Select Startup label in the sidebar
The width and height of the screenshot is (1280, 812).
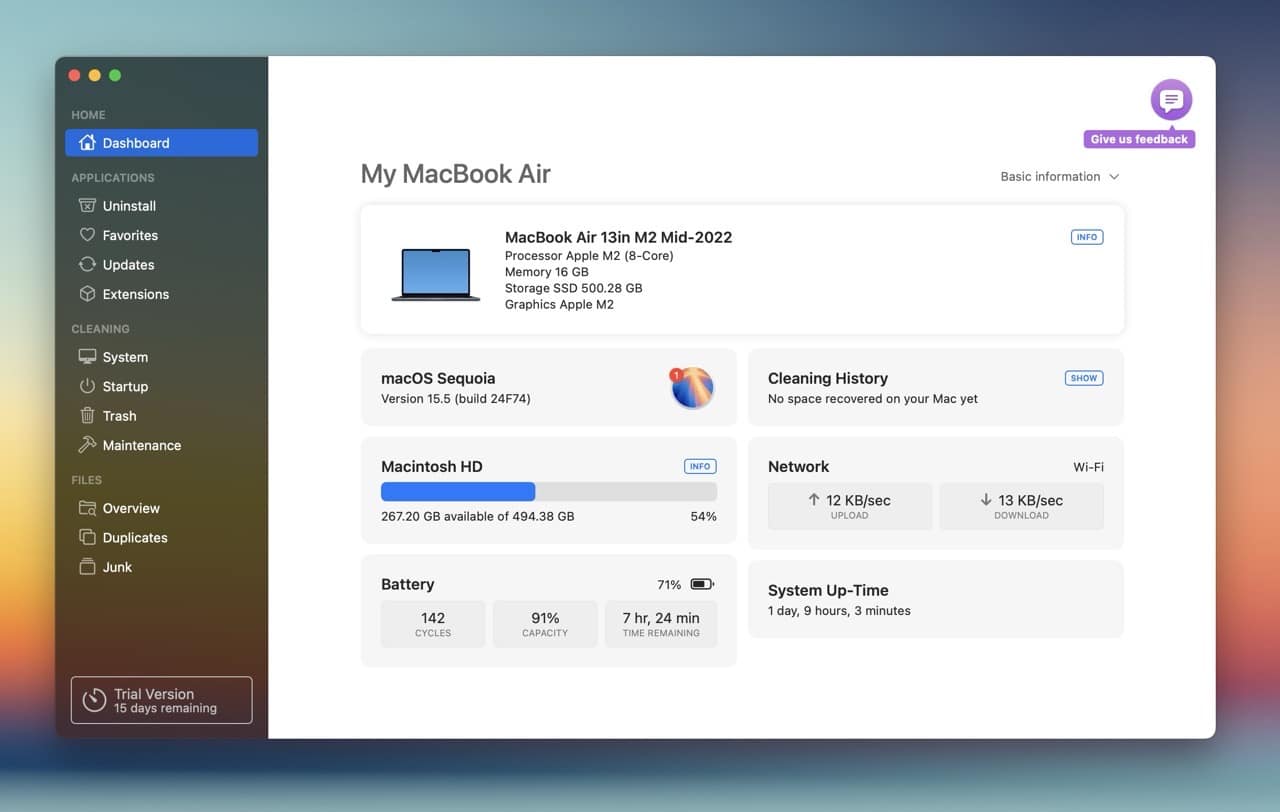[x=125, y=386]
